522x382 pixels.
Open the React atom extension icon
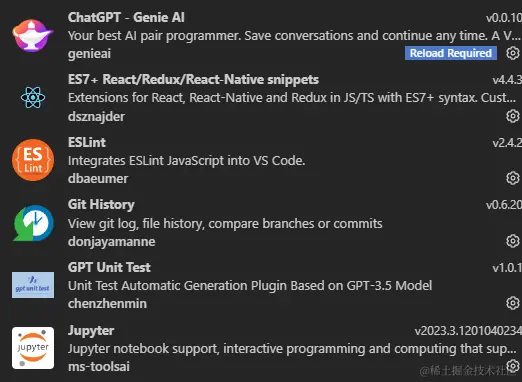pos(33,98)
